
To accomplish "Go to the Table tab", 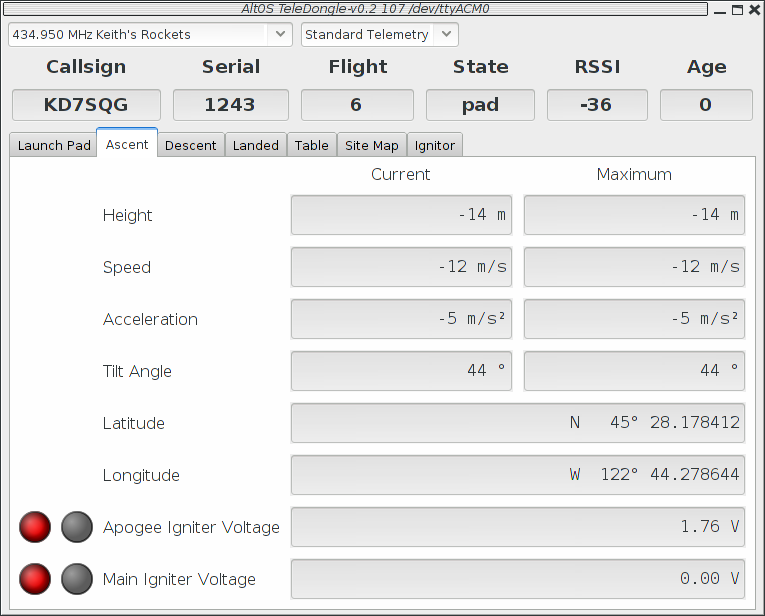I will pos(311,145).
